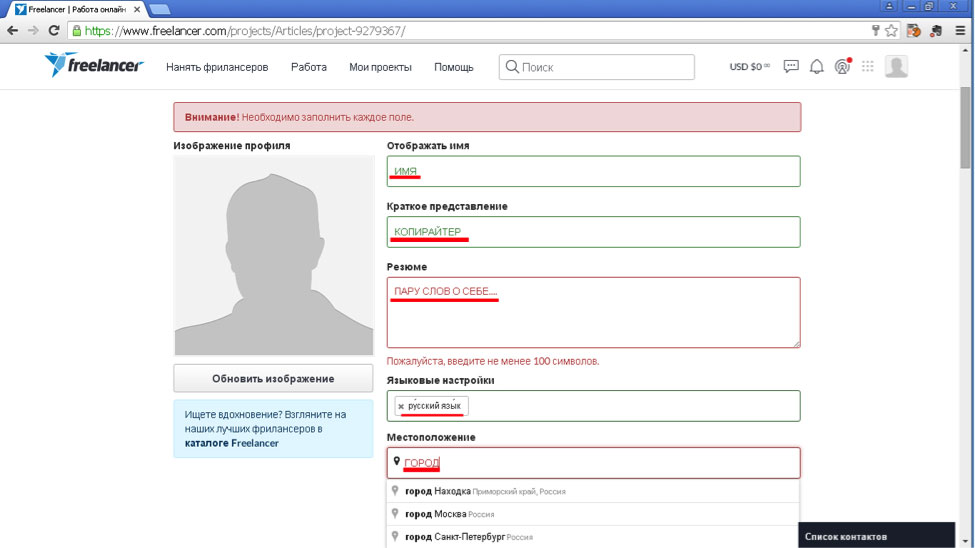Screen dimensions: 975x548
Task: Open Список контактов panel
Action: pyautogui.click(x=876, y=536)
